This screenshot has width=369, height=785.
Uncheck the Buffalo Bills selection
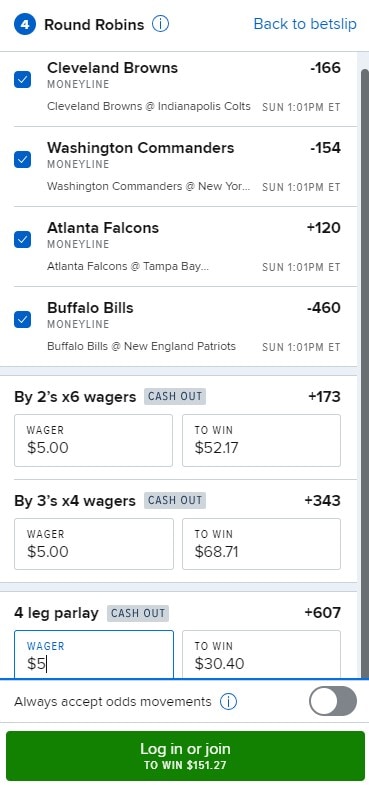click(23, 319)
